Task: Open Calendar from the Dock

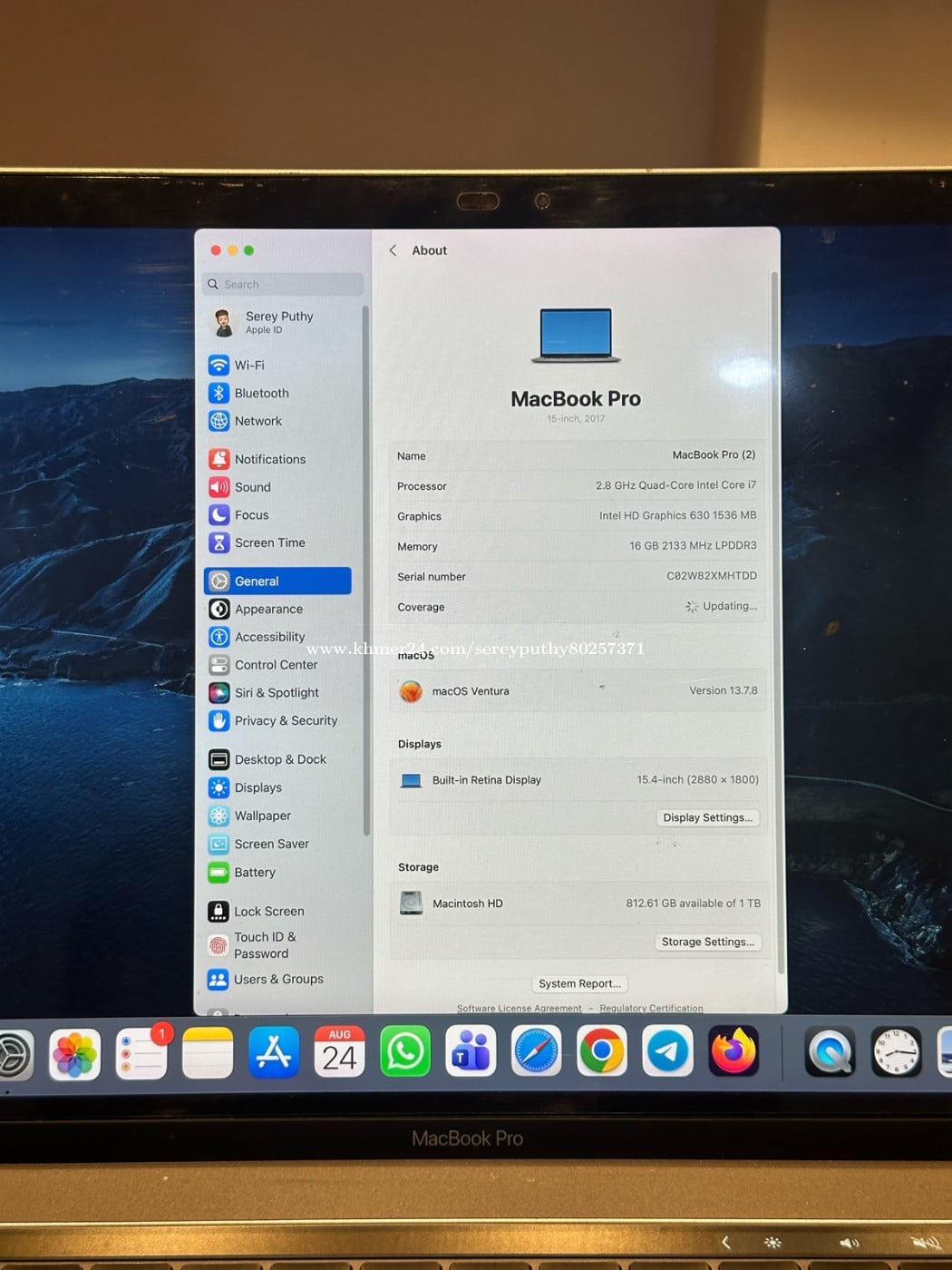Action: 339,1052
